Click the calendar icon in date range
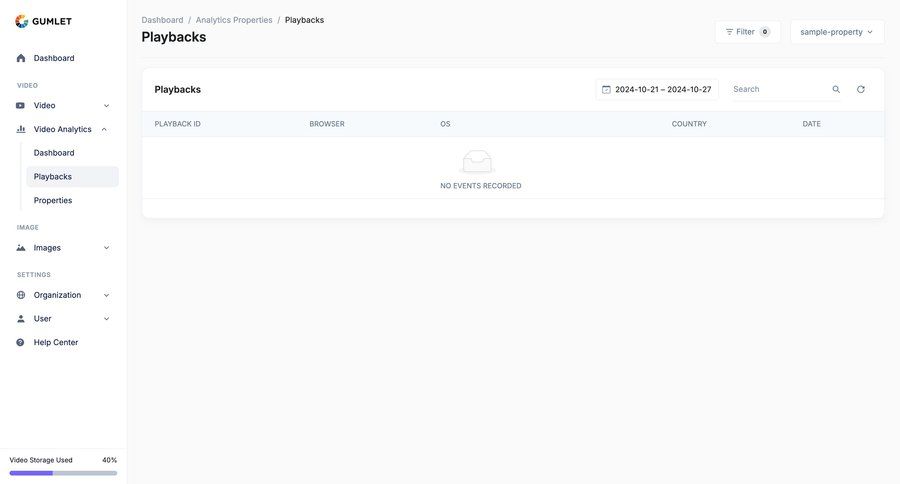900x484 pixels. click(606, 90)
